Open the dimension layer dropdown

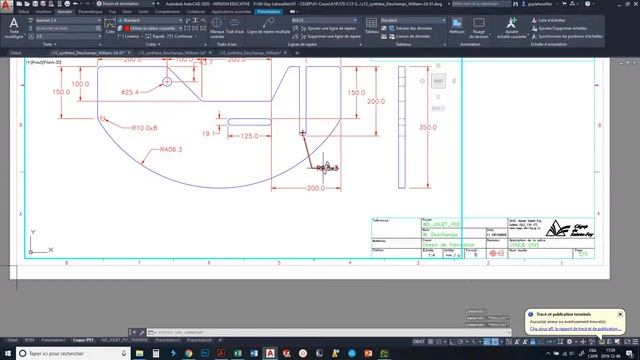[x=153, y=28]
